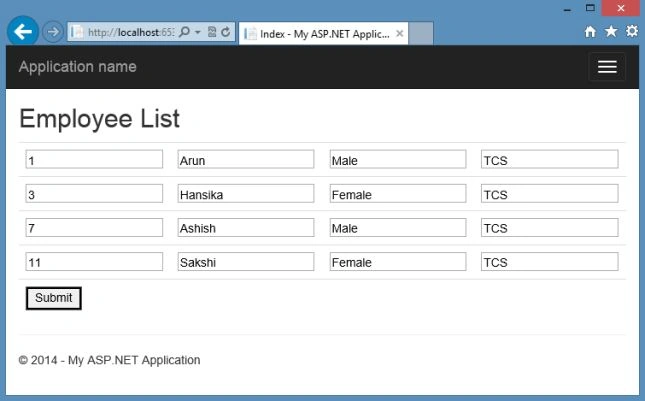Click the ID field containing 3
645x401 pixels.
[94, 193]
